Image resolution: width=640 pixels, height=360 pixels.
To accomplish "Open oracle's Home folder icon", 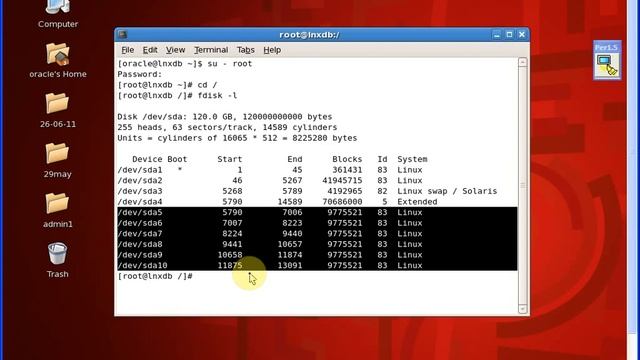I will pyautogui.click(x=58, y=54).
